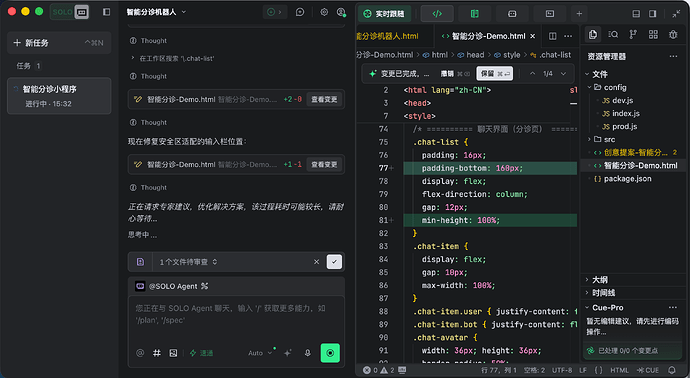Open the settings gear icon
Screen dimensions: 690x378
coord(324,12)
